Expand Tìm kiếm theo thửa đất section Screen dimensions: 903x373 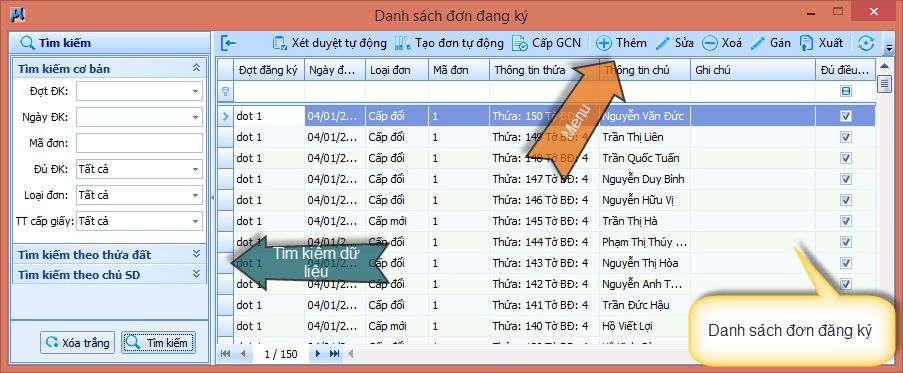196,254
